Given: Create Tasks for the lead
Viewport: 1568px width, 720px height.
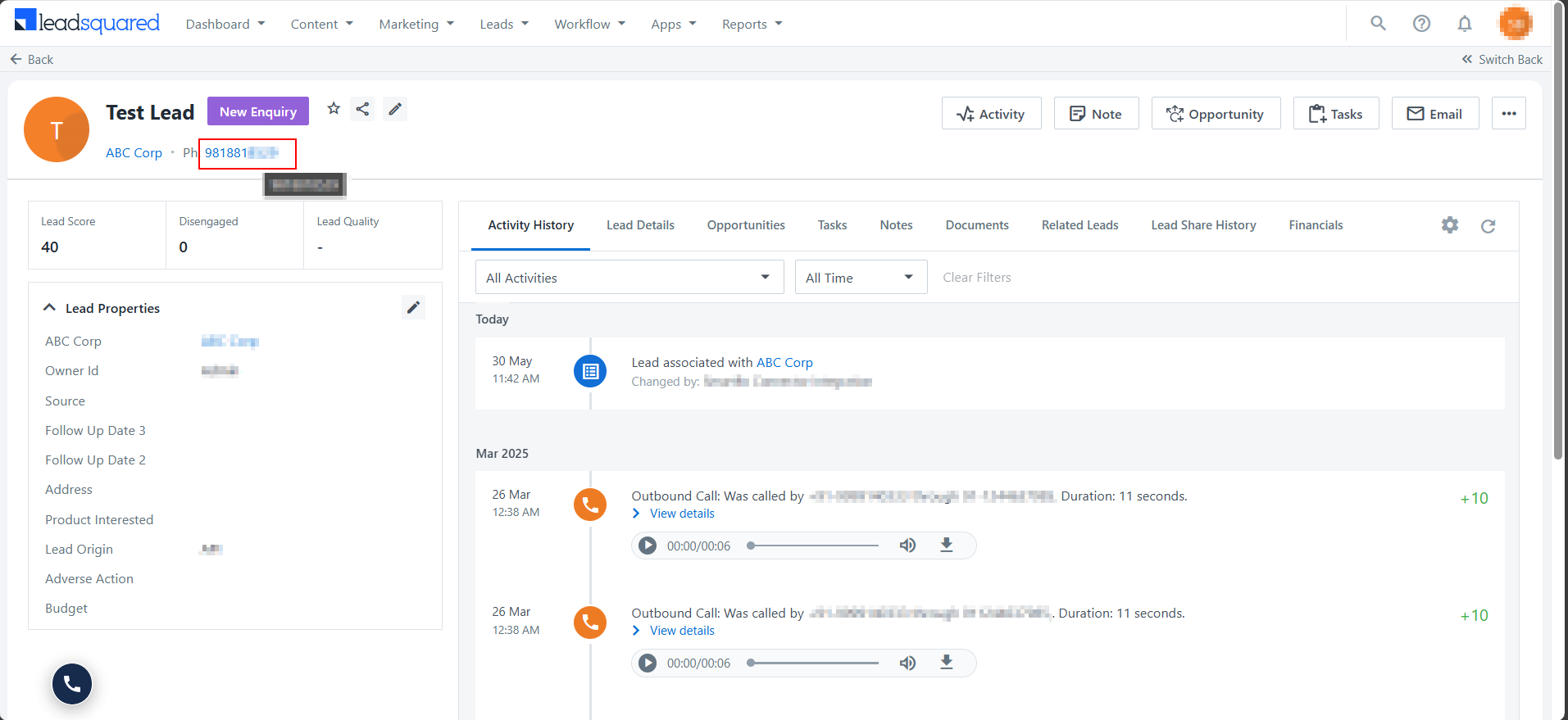Looking at the screenshot, I should [1336, 113].
